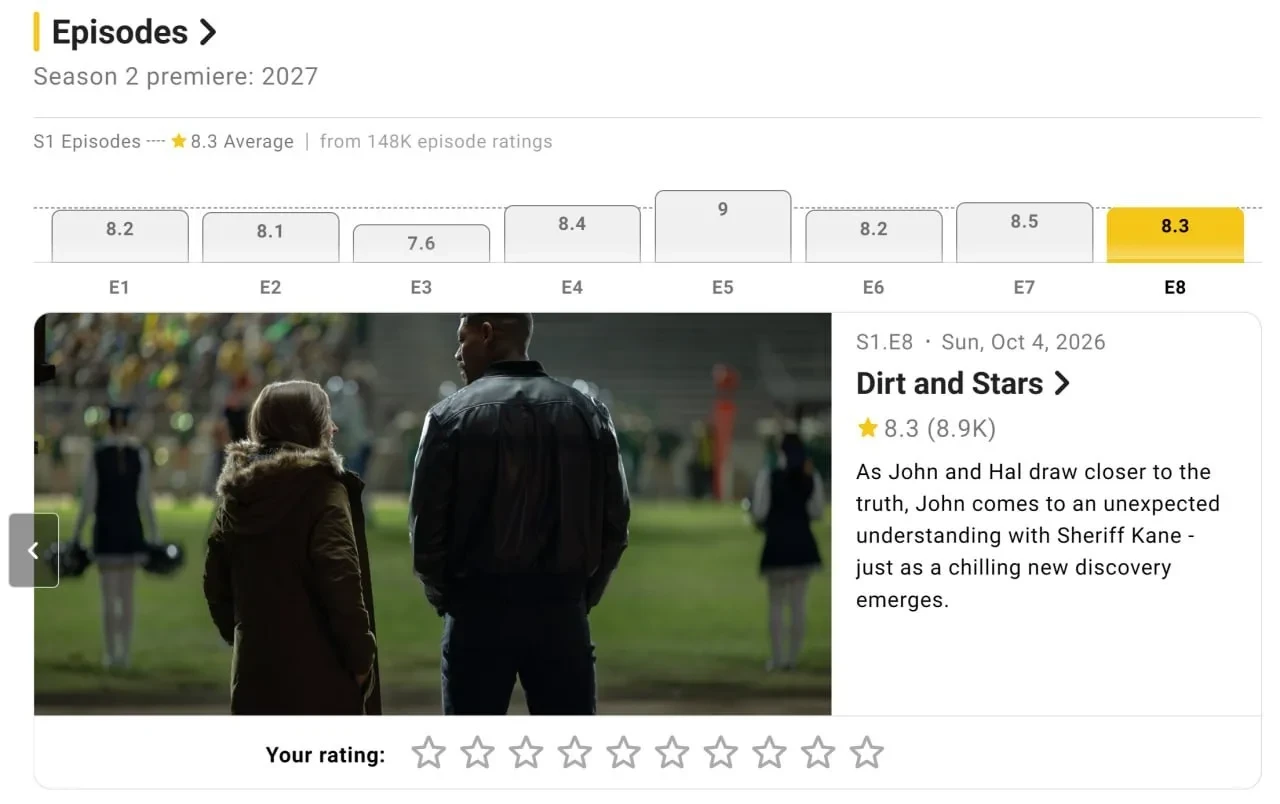
Task: Click the eighth rating star
Action: pos(769,753)
